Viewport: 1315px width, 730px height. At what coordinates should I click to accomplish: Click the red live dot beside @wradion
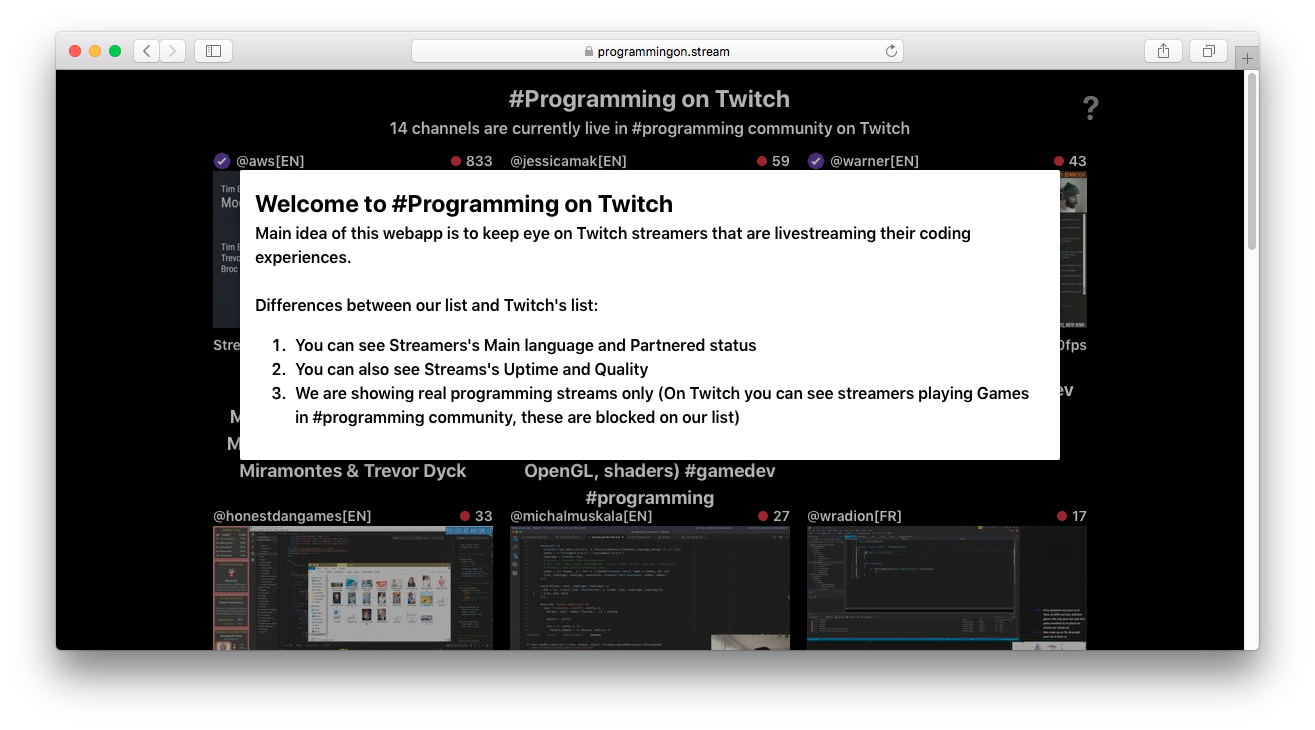[1061, 516]
